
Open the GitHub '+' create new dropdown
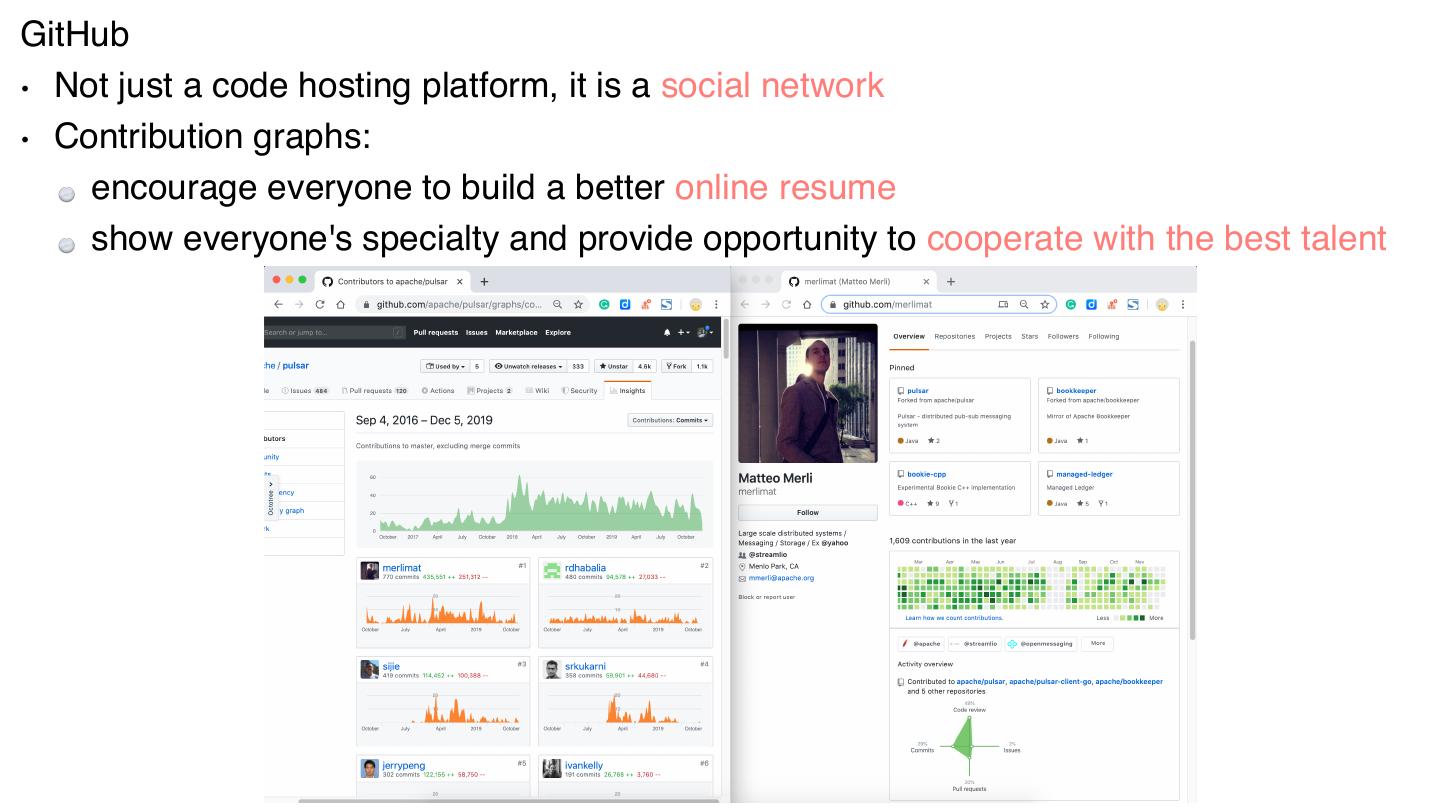pos(684,332)
